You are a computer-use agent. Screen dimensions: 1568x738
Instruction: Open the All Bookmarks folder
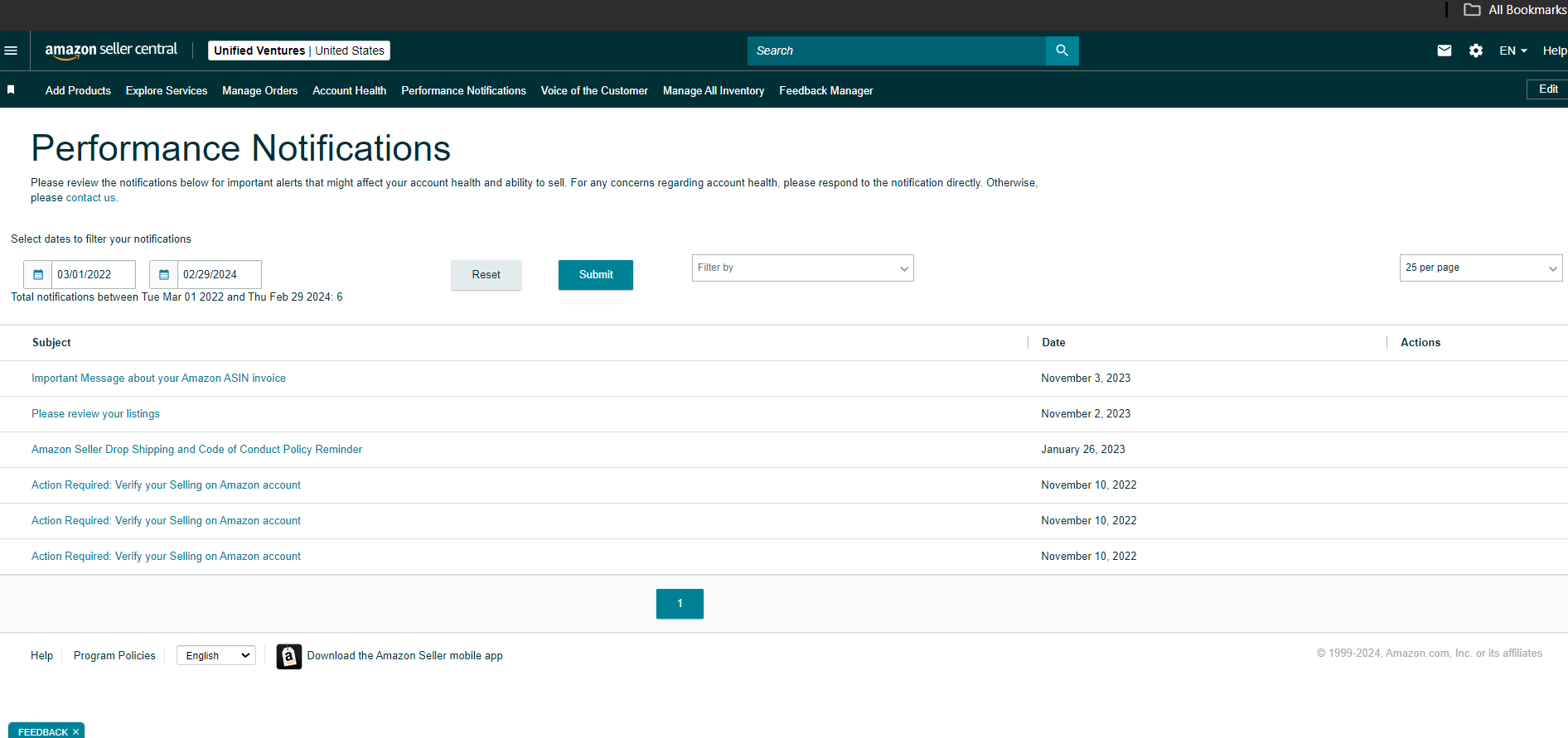click(1515, 10)
